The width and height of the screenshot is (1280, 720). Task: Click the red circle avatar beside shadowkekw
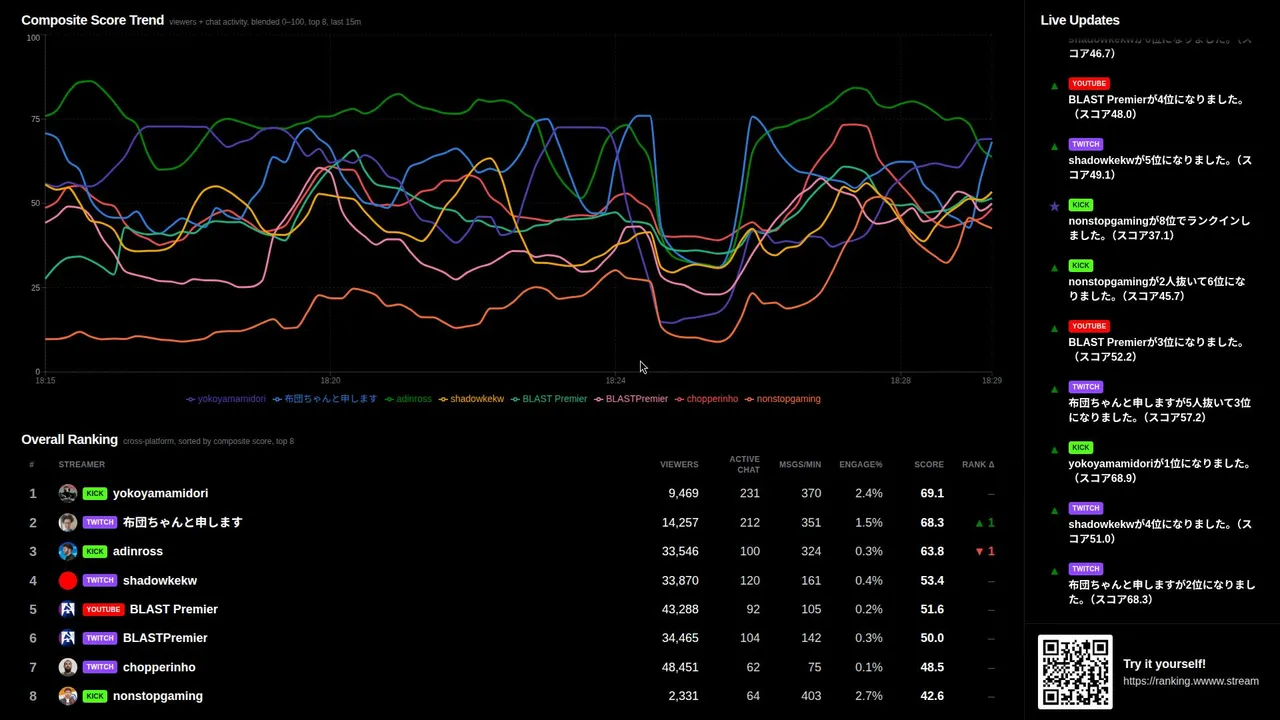[x=68, y=580]
